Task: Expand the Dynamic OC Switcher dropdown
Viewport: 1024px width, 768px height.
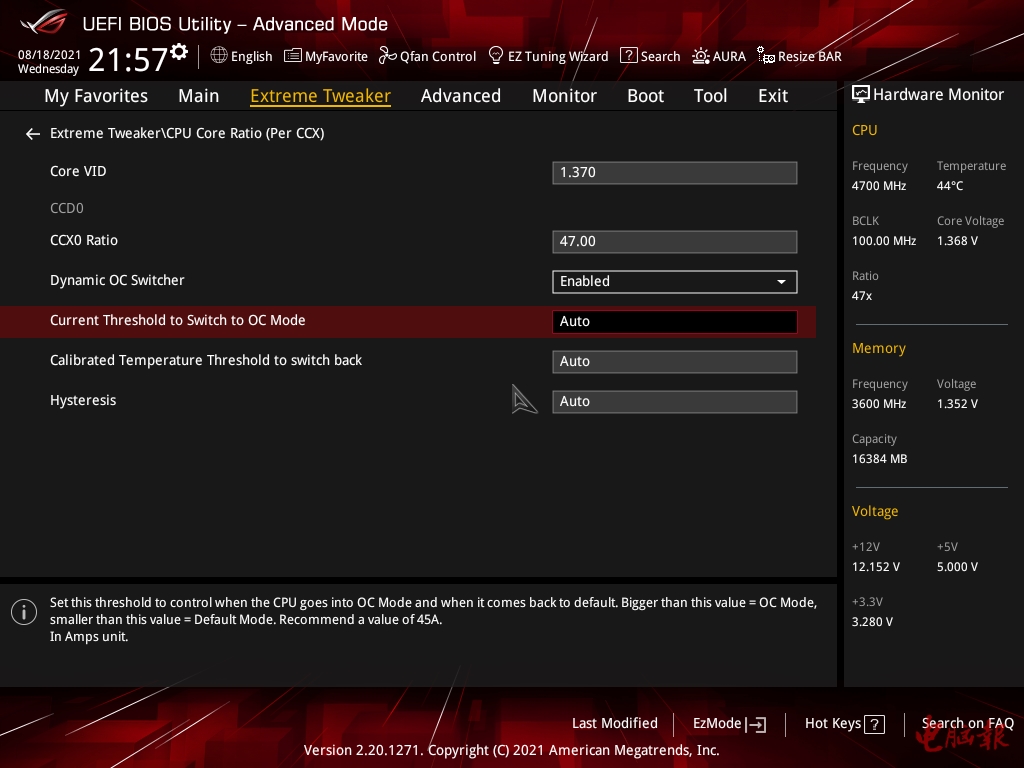Action: 674,282
